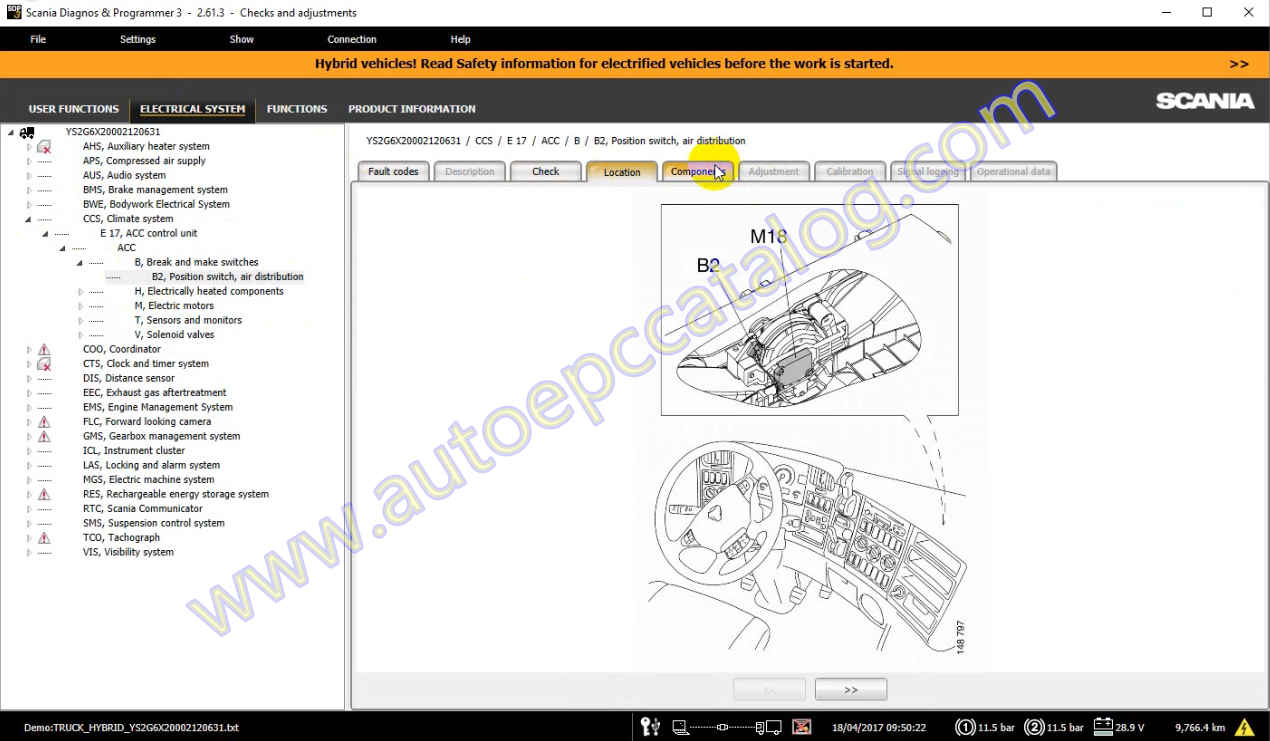Click the warning triangle next to TCO, Tachograph
This screenshot has width=1270, height=741.
(x=43, y=537)
